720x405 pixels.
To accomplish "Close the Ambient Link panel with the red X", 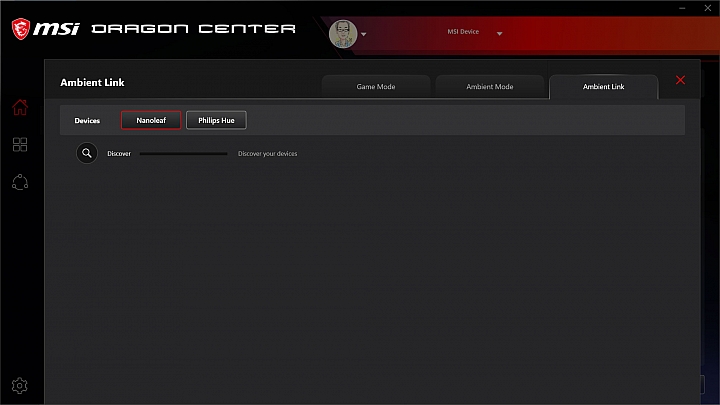I will point(681,80).
